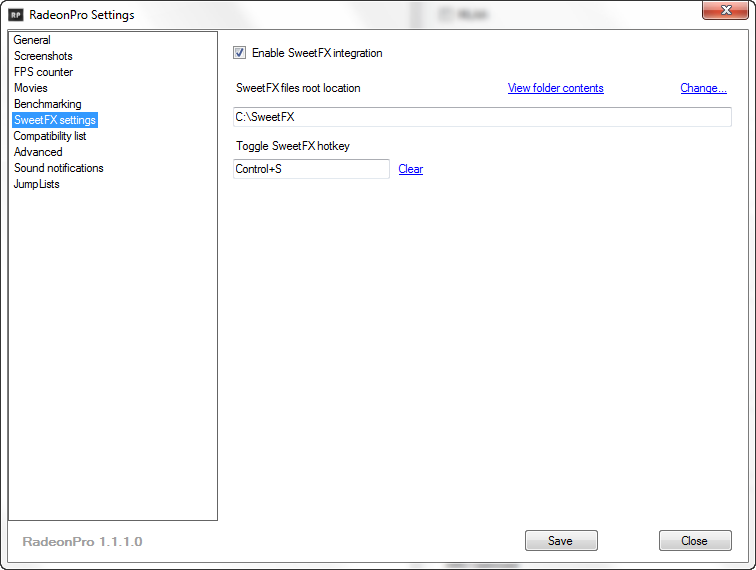Focus the SweetFX root location field
Screen dimensions: 756x570
[482, 117]
